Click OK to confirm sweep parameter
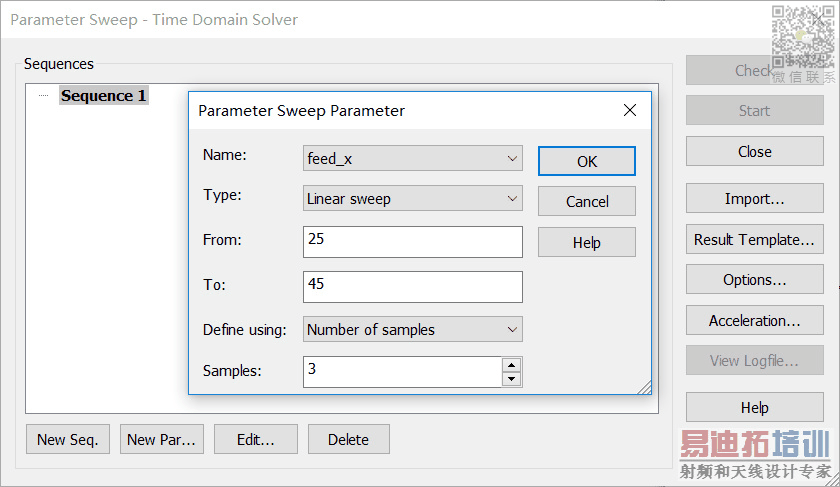 (x=587, y=161)
